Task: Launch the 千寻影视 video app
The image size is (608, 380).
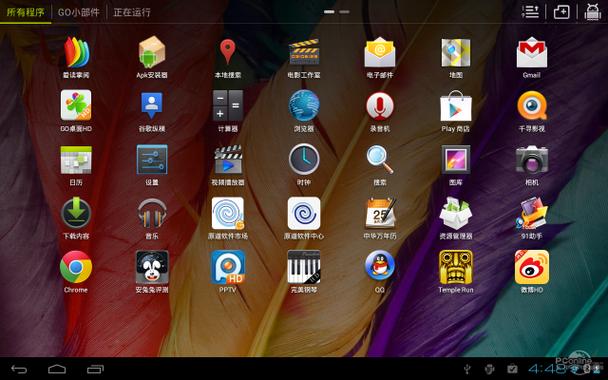Action: click(x=532, y=105)
